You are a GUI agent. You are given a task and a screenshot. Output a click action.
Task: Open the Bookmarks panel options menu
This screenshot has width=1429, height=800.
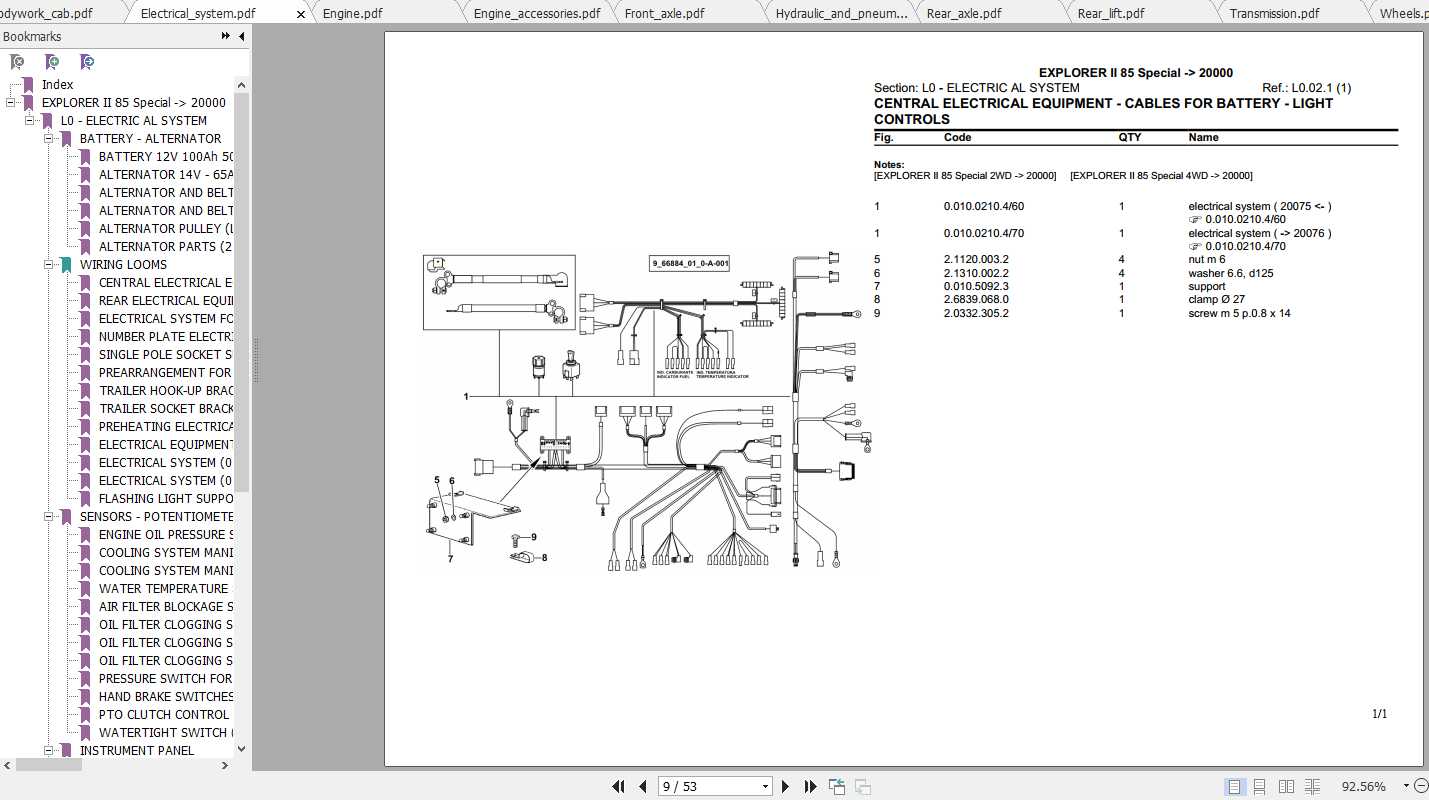click(227, 36)
